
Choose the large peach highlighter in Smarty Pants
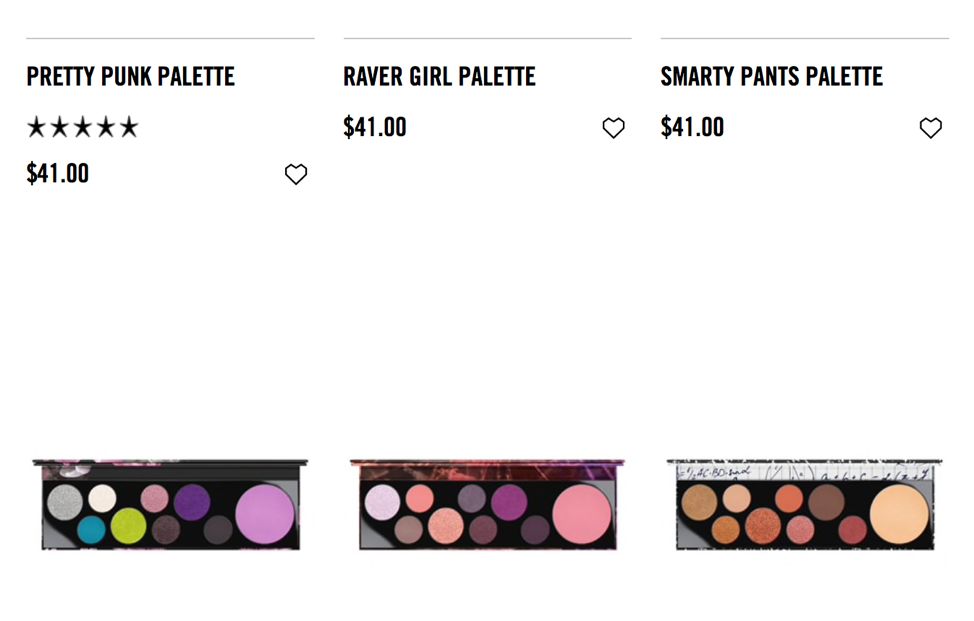[899, 513]
